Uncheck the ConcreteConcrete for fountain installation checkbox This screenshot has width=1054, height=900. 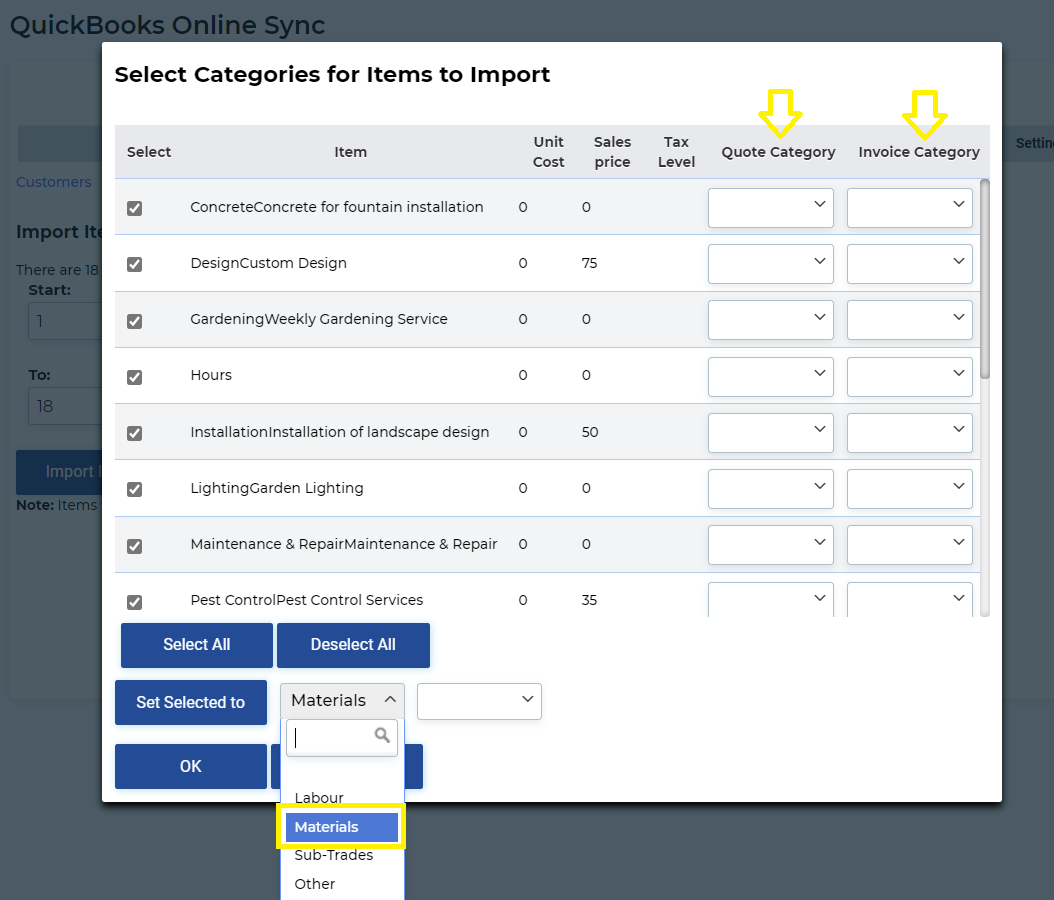pos(134,208)
